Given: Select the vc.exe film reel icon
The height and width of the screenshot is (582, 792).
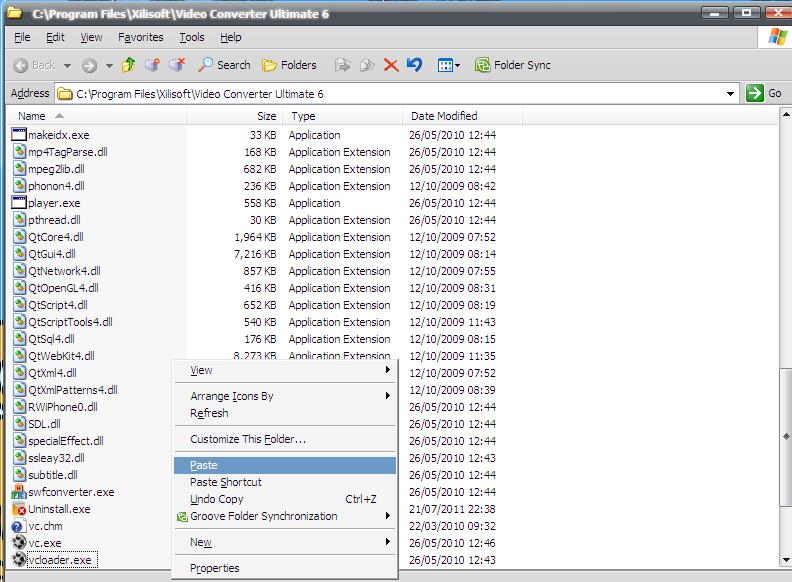Looking at the screenshot, I should pos(19,543).
